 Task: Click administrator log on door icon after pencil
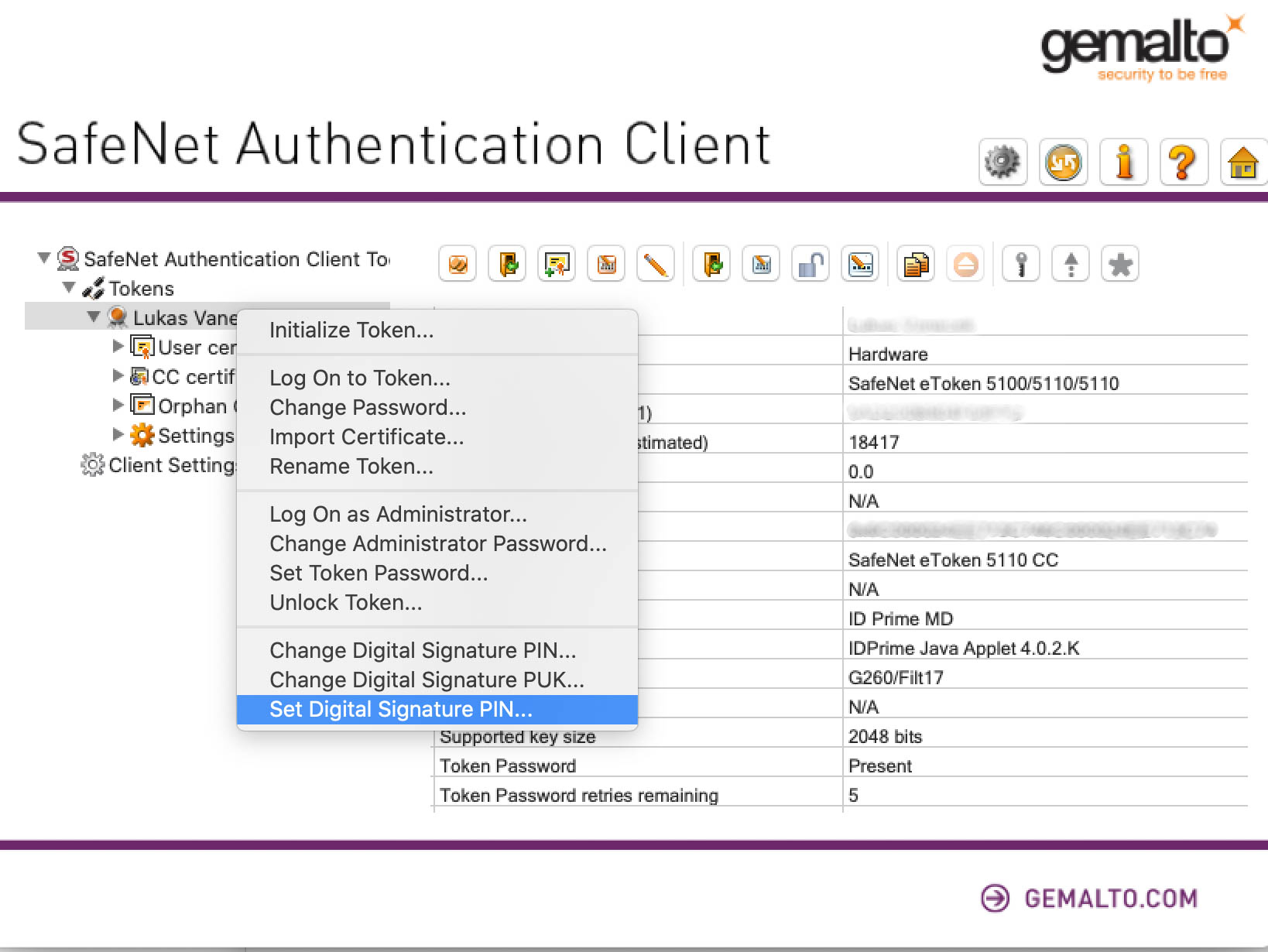[711, 265]
